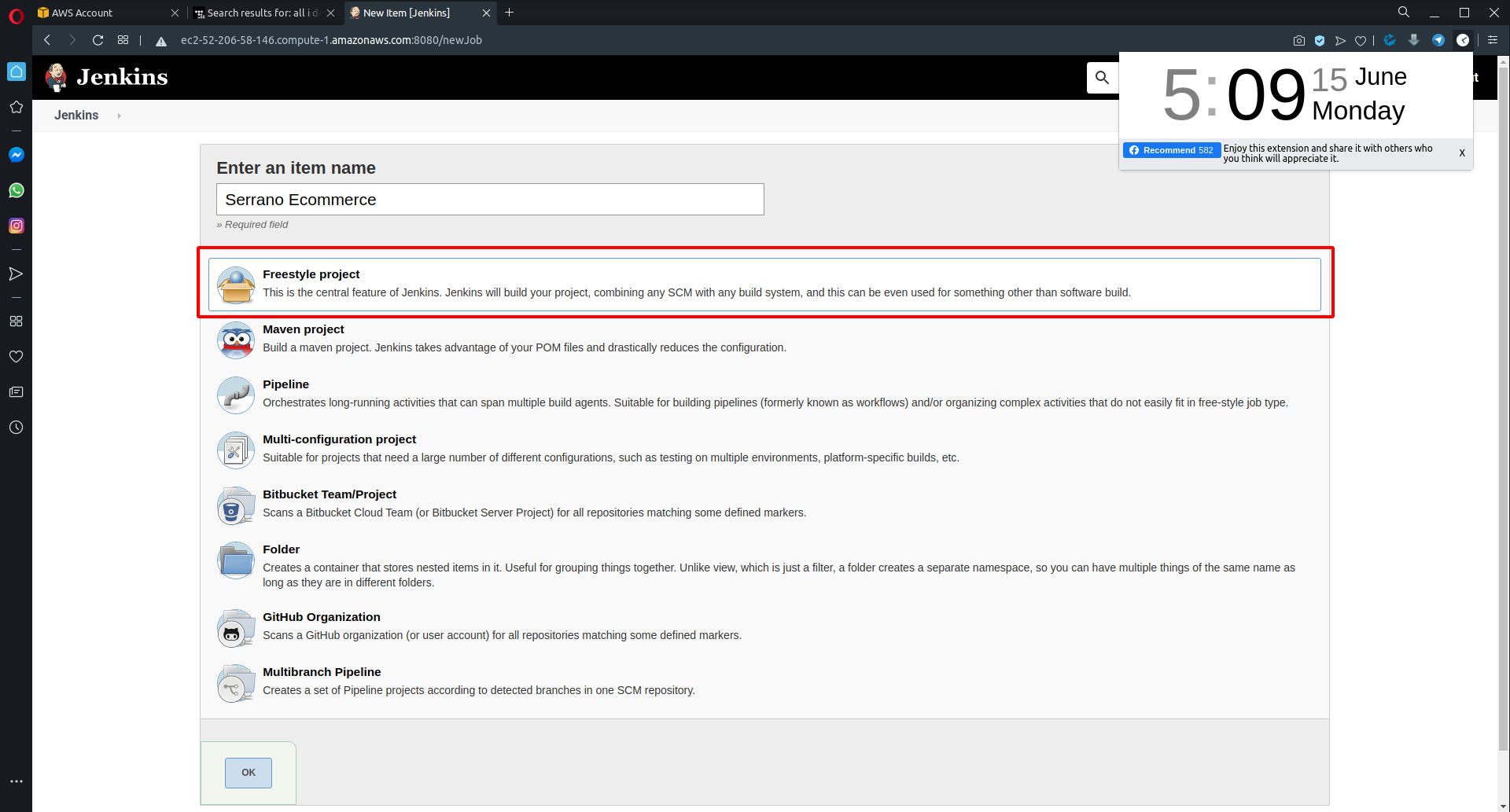This screenshot has width=1510, height=812.
Task: Open Instagram in the sidebar
Action: click(17, 226)
